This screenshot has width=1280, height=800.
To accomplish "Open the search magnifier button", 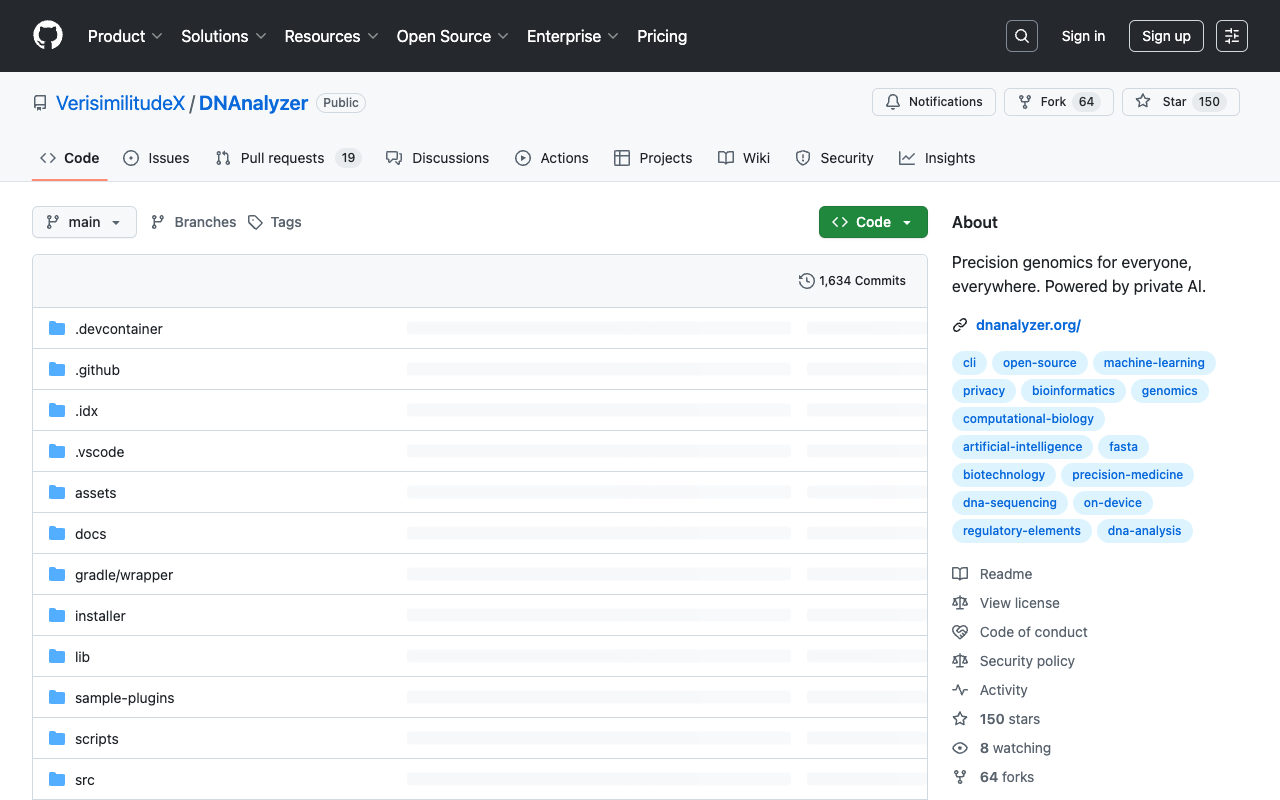I will [1022, 36].
